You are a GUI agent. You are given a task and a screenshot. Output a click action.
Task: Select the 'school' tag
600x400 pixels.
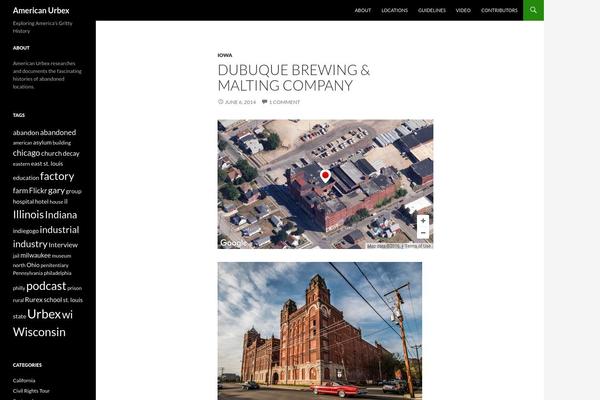pyautogui.click(x=52, y=300)
